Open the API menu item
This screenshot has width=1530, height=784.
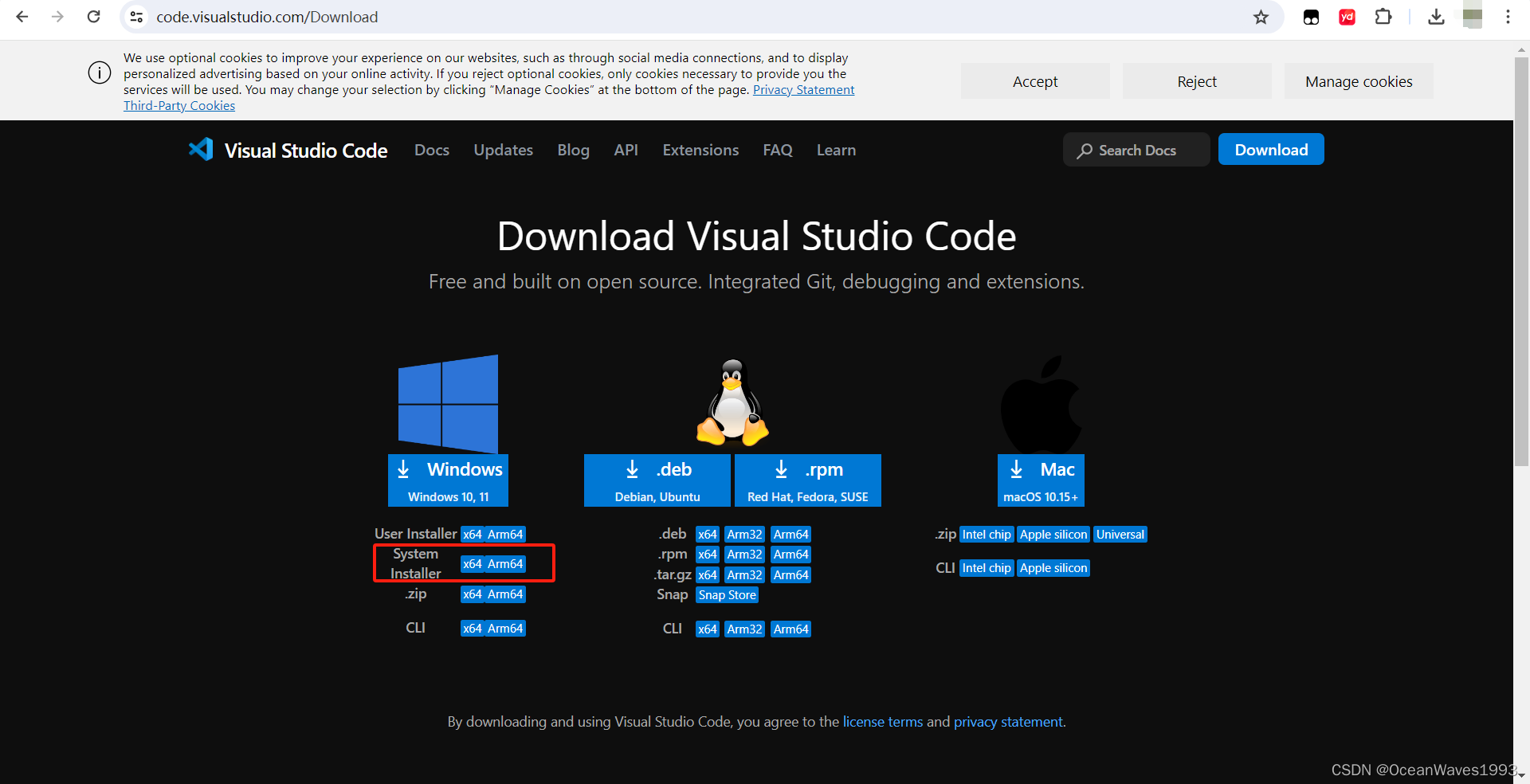click(626, 150)
